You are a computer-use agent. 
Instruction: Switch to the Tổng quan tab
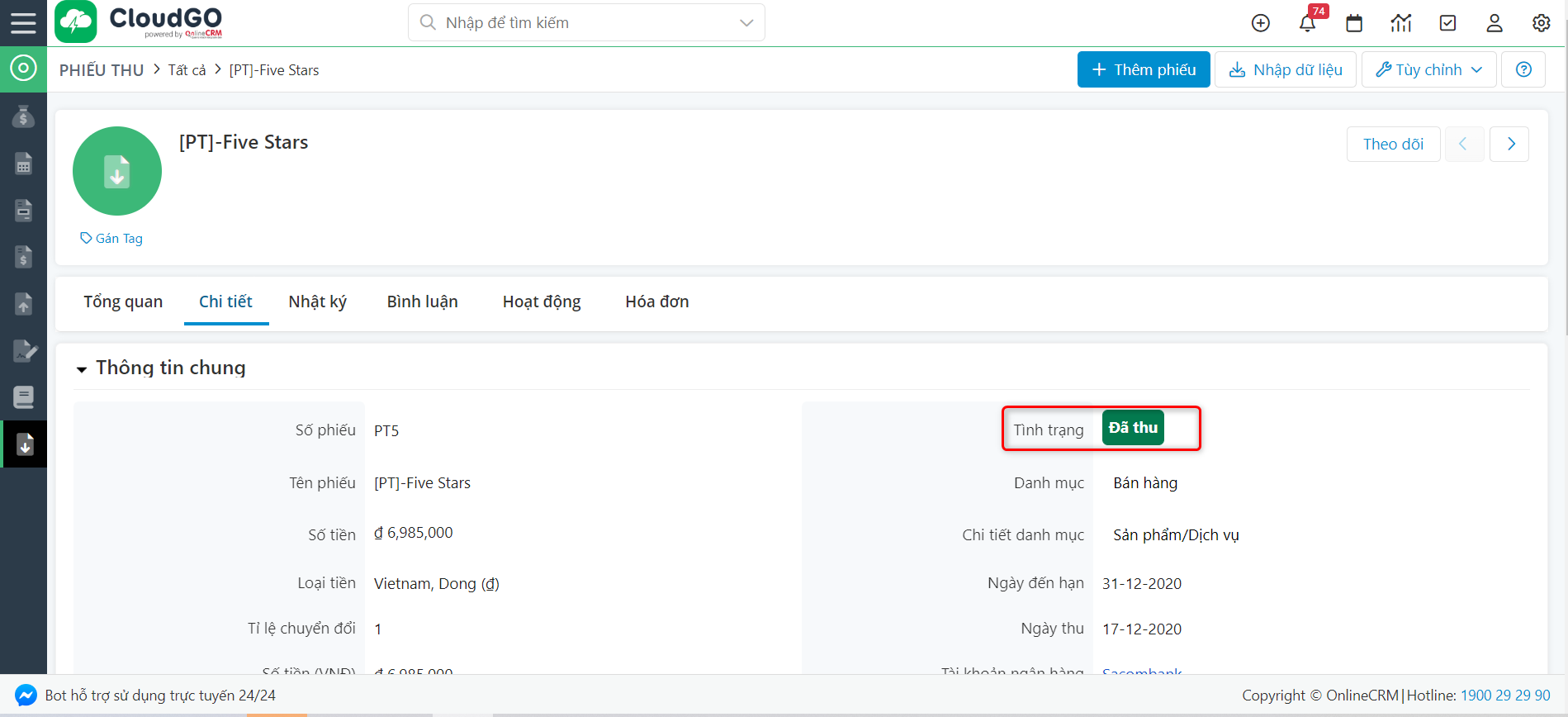[x=123, y=302]
